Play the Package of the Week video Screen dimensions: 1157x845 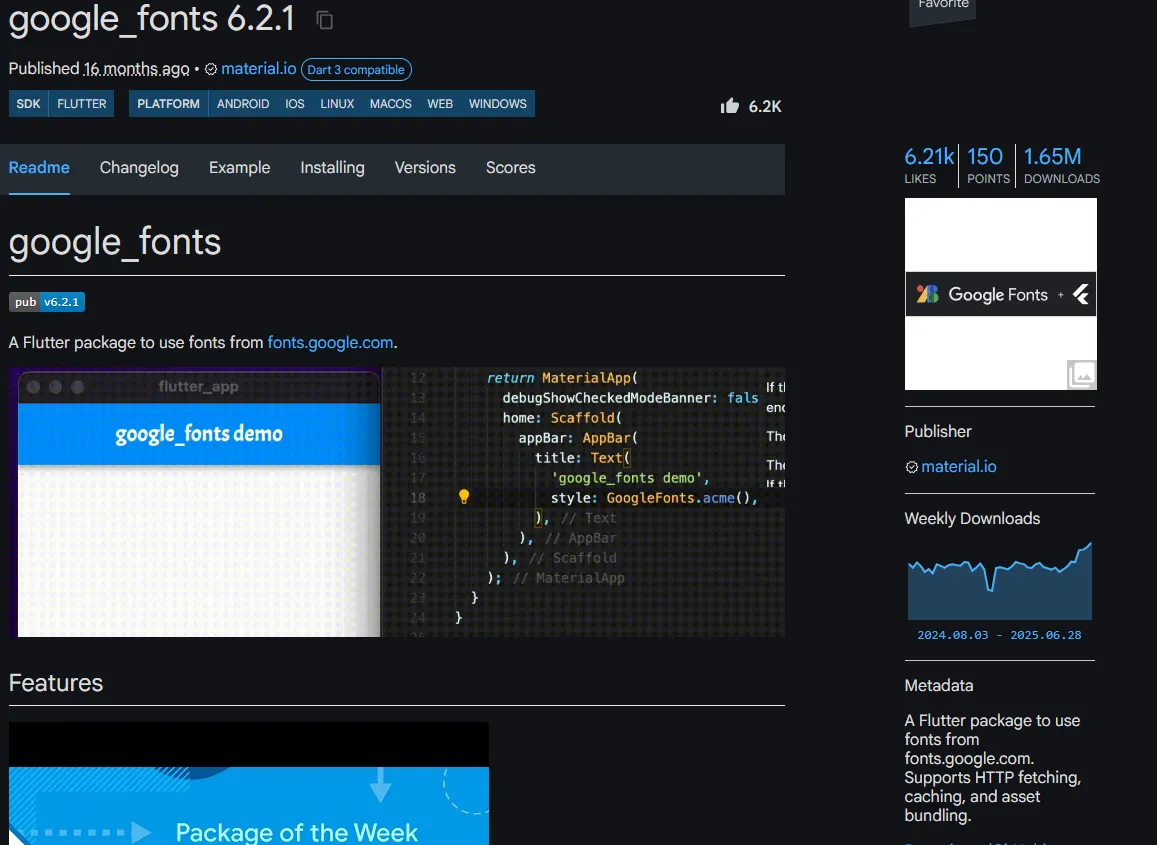click(249, 784)
